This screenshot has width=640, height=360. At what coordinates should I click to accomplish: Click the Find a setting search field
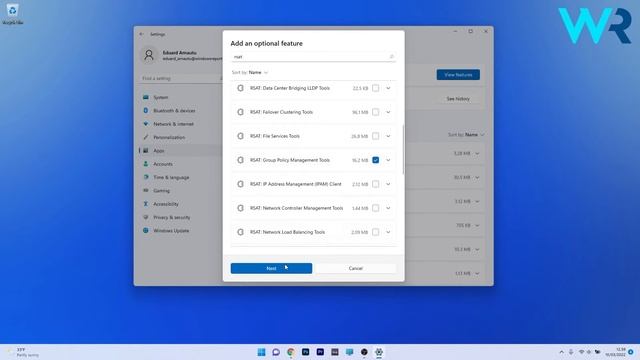(181, 78)
